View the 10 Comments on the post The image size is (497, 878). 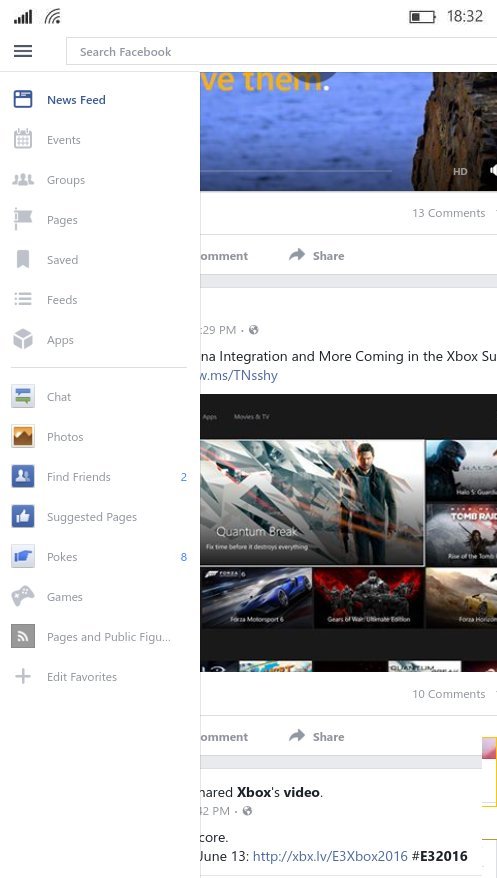point(449,694)
